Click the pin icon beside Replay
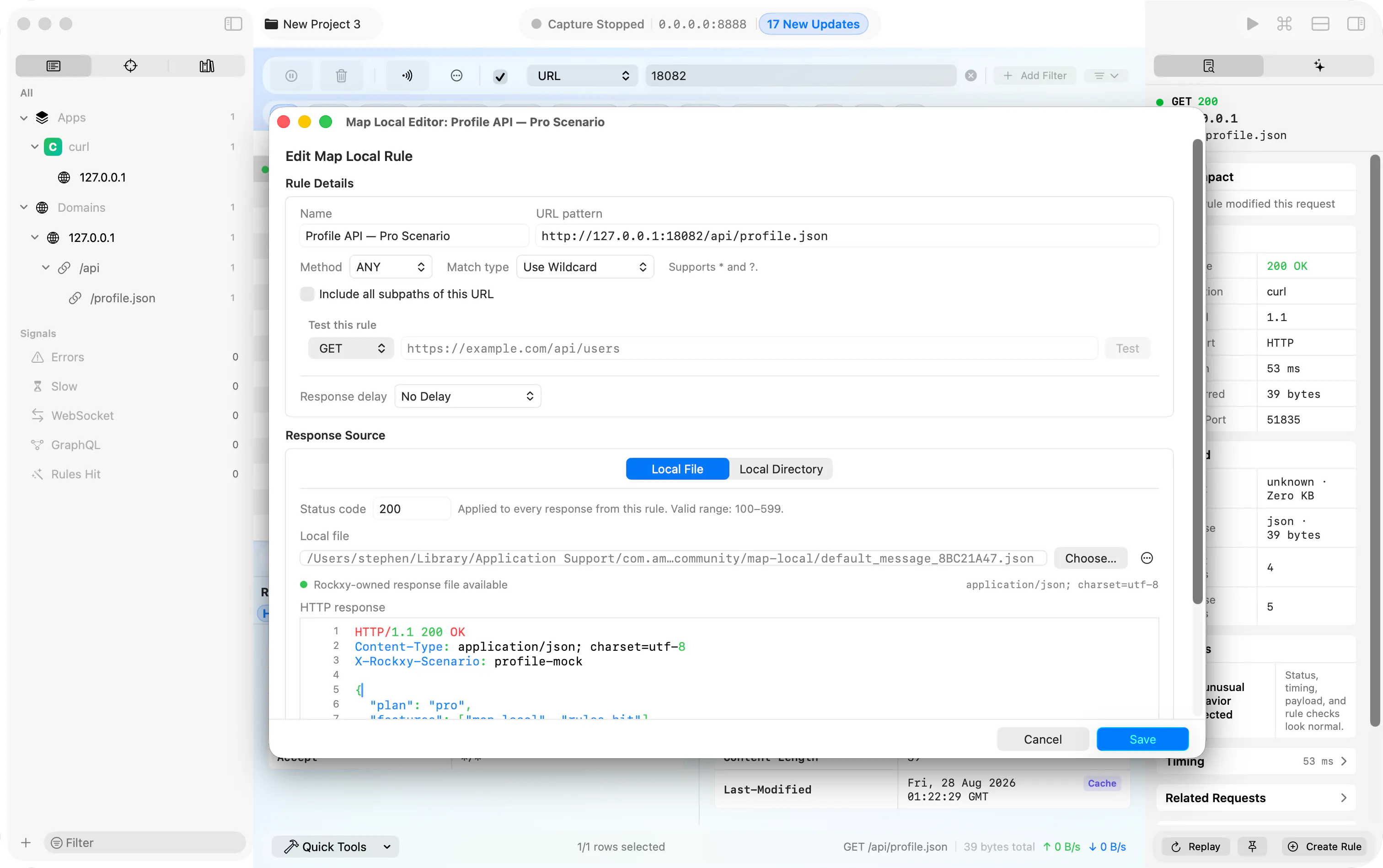The image size is (1383, 868). click(1252, 846)
